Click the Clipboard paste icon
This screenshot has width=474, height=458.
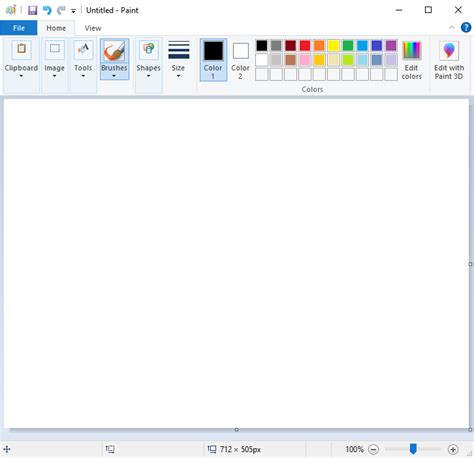[21, 49]
